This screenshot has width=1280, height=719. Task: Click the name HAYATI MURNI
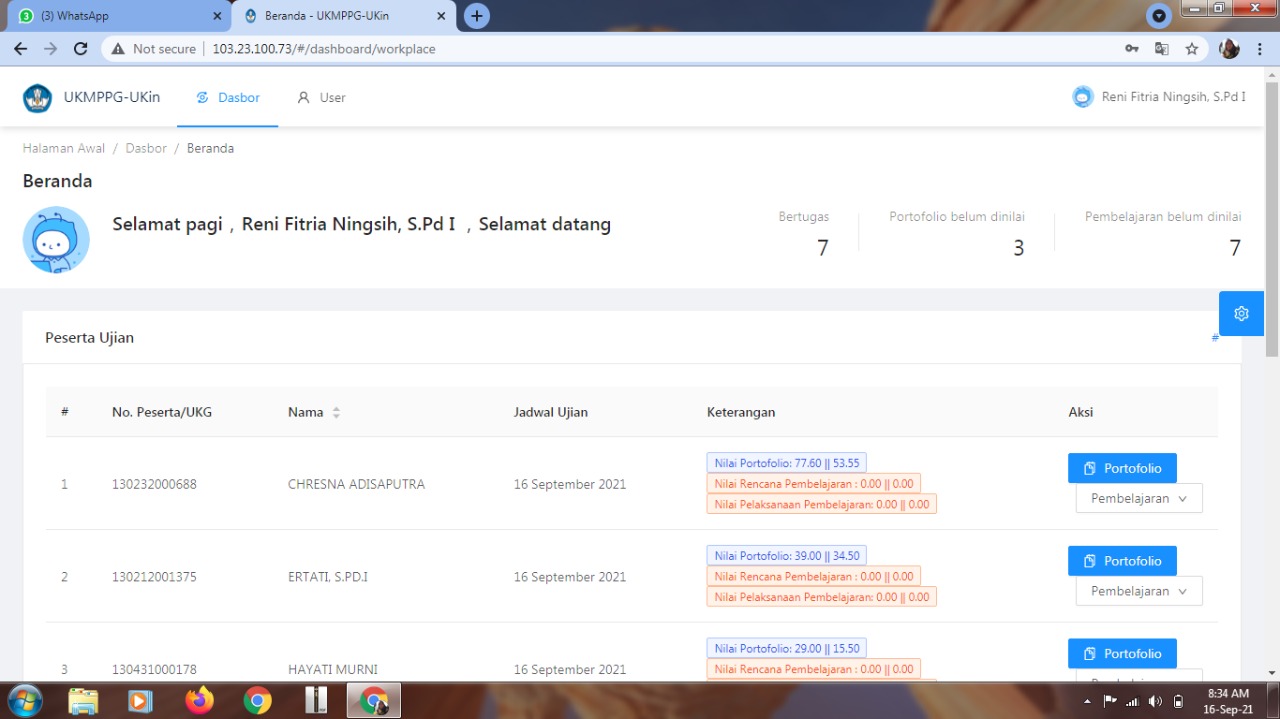pyautogui.click(x=333, y=670)
